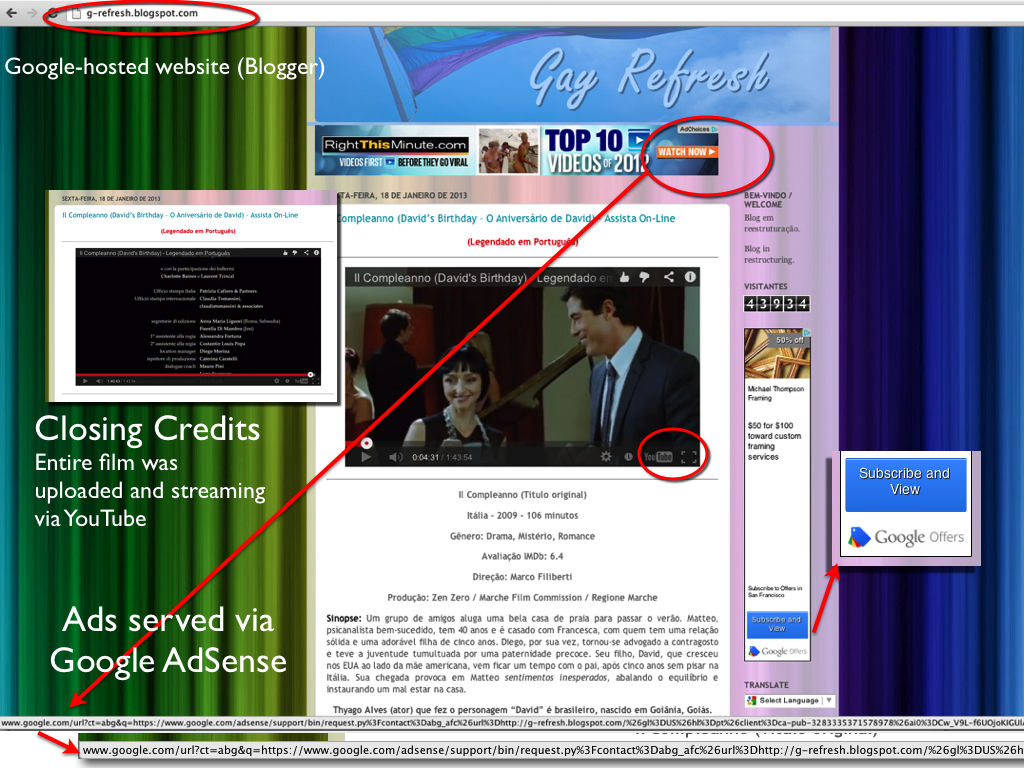Open the Select Language dropdown
The height and width of the screenshot is (768, 1024).
click(x=790, y=701)
